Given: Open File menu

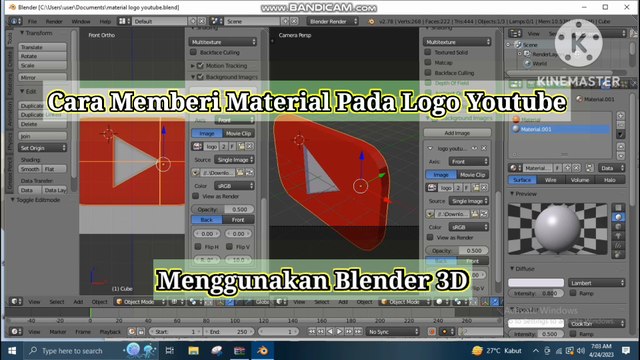Looking at the screenshot, I should (32, 21).
